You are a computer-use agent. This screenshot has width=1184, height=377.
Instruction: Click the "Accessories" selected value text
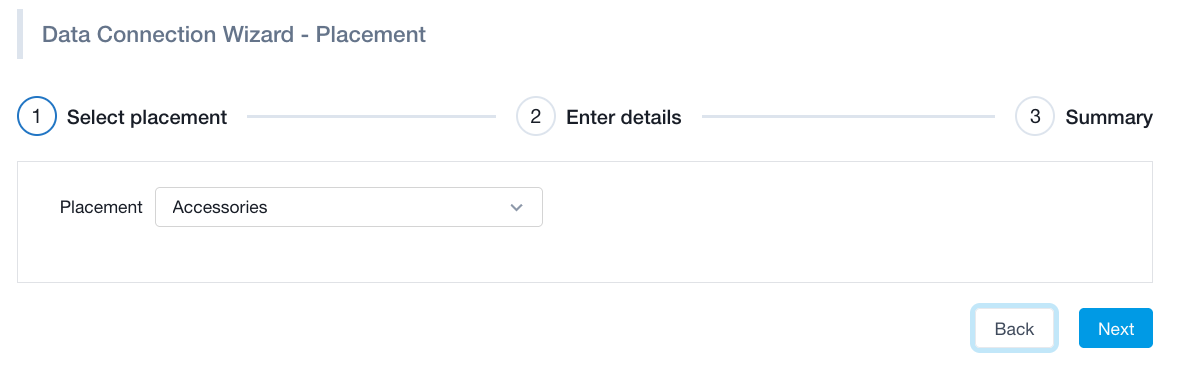pyautogui.click(x=220, y=207)
